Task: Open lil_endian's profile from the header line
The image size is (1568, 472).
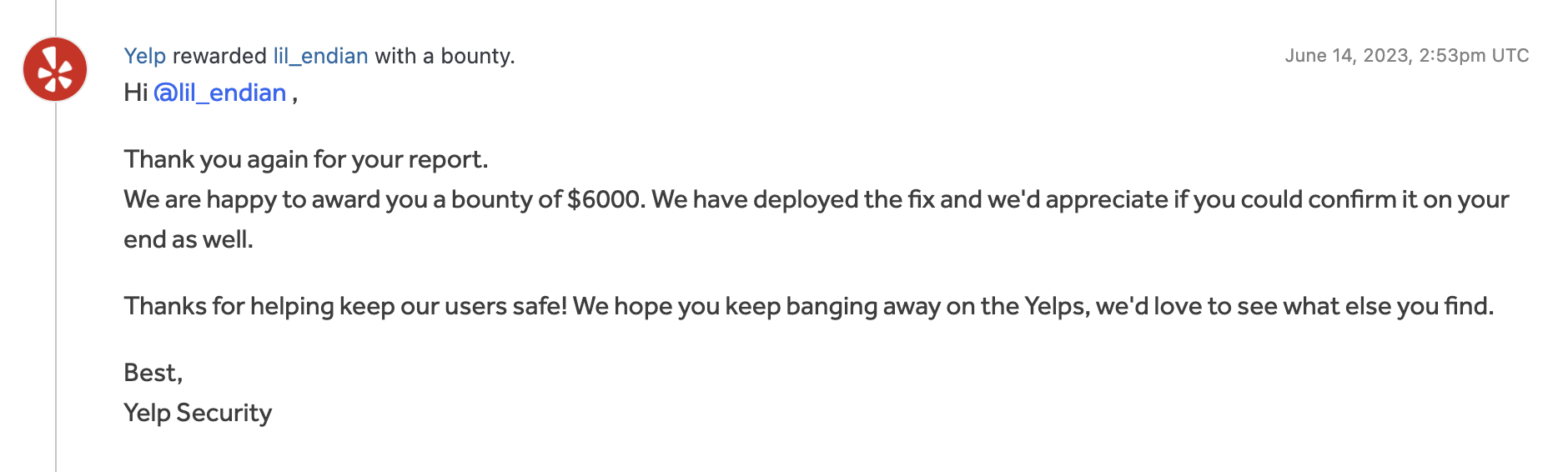Action: (x=320, y=56)
